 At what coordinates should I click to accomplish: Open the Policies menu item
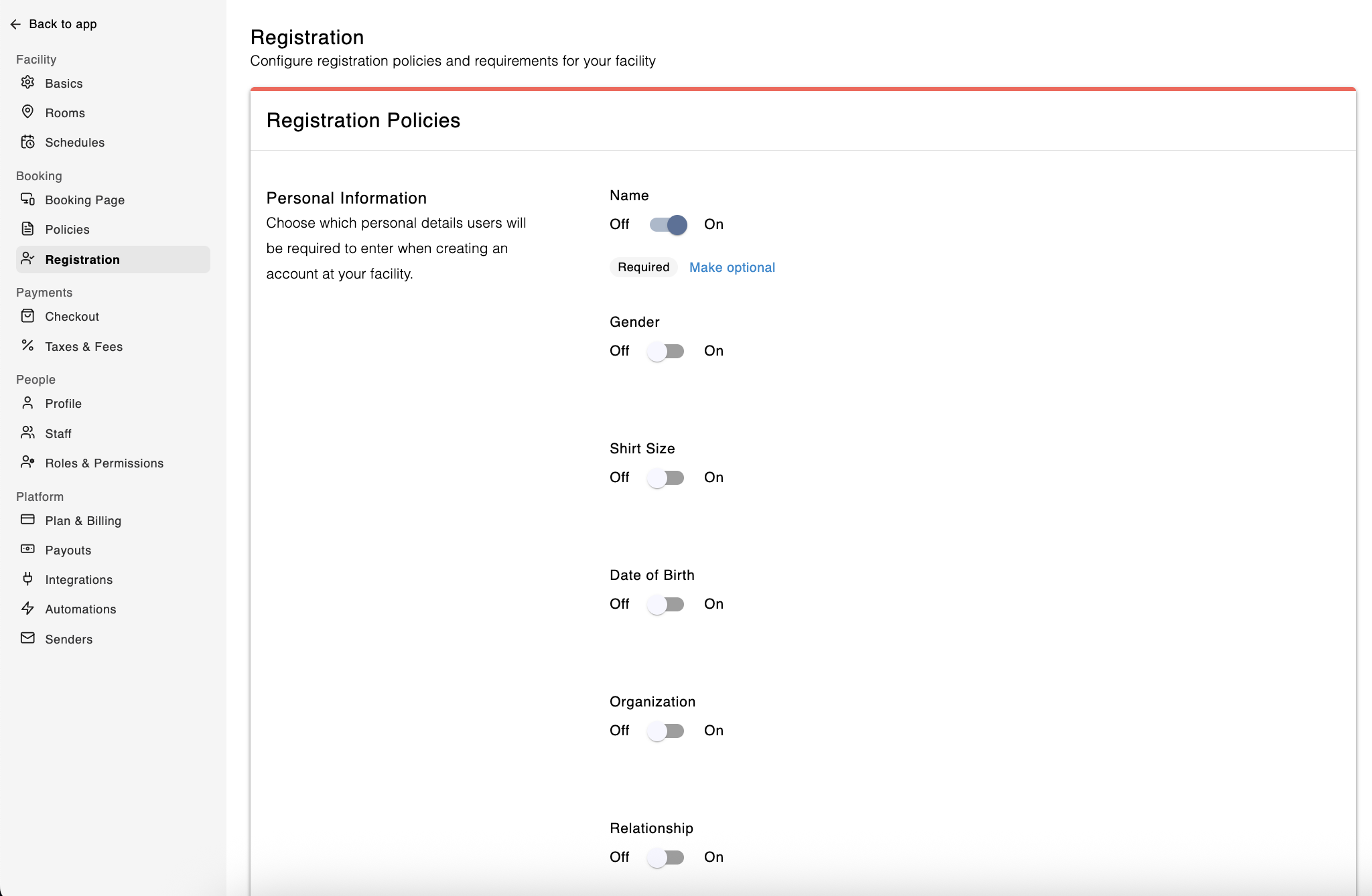click(67, 230)
